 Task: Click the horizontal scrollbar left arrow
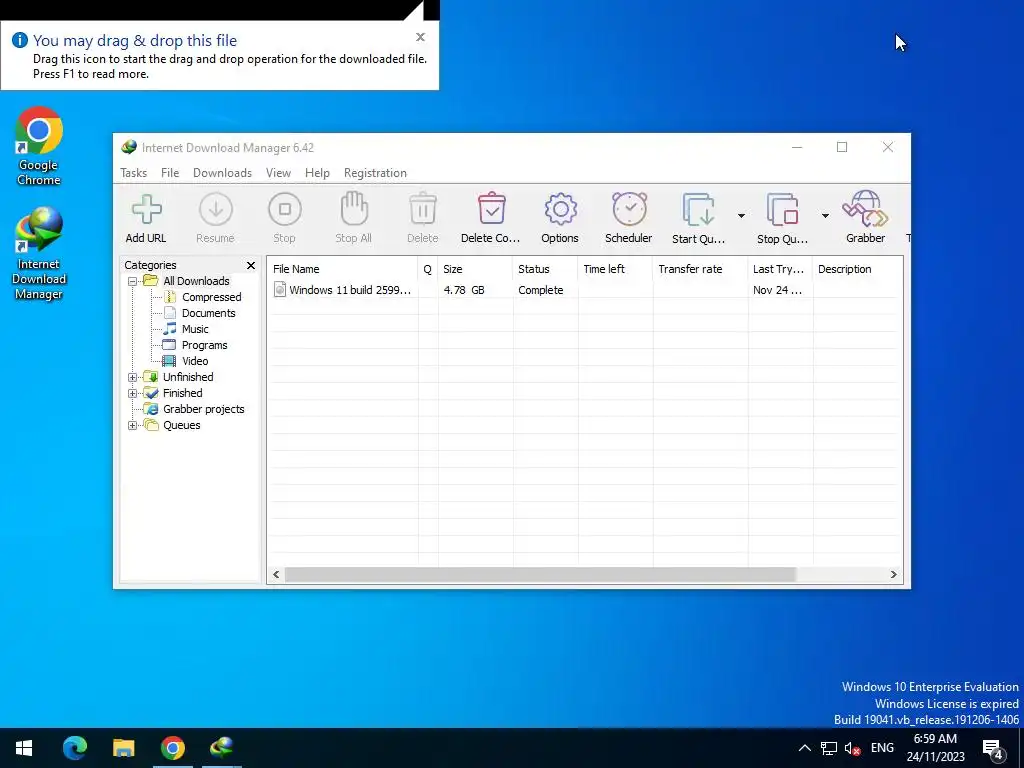coord(276,575)
